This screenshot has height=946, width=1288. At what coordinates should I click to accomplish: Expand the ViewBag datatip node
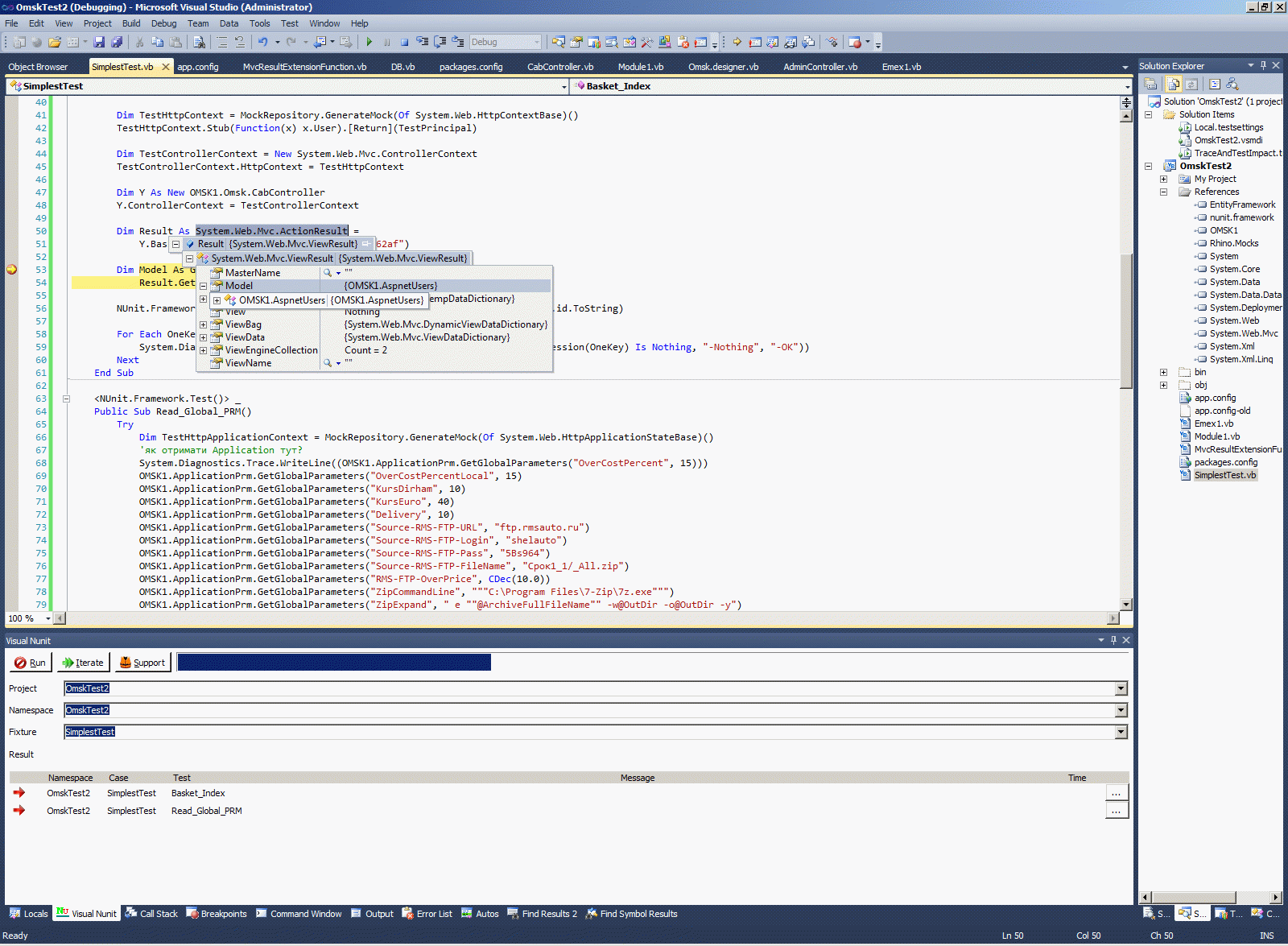point(203,324)
